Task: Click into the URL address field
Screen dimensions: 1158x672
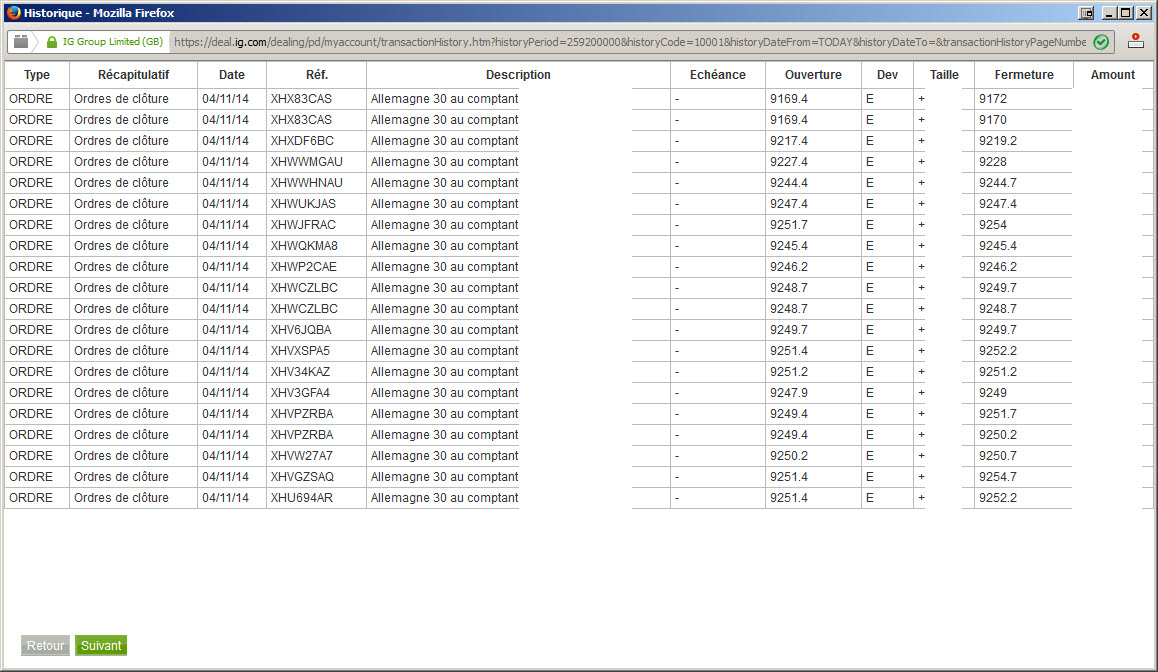Action: (630, 42)
